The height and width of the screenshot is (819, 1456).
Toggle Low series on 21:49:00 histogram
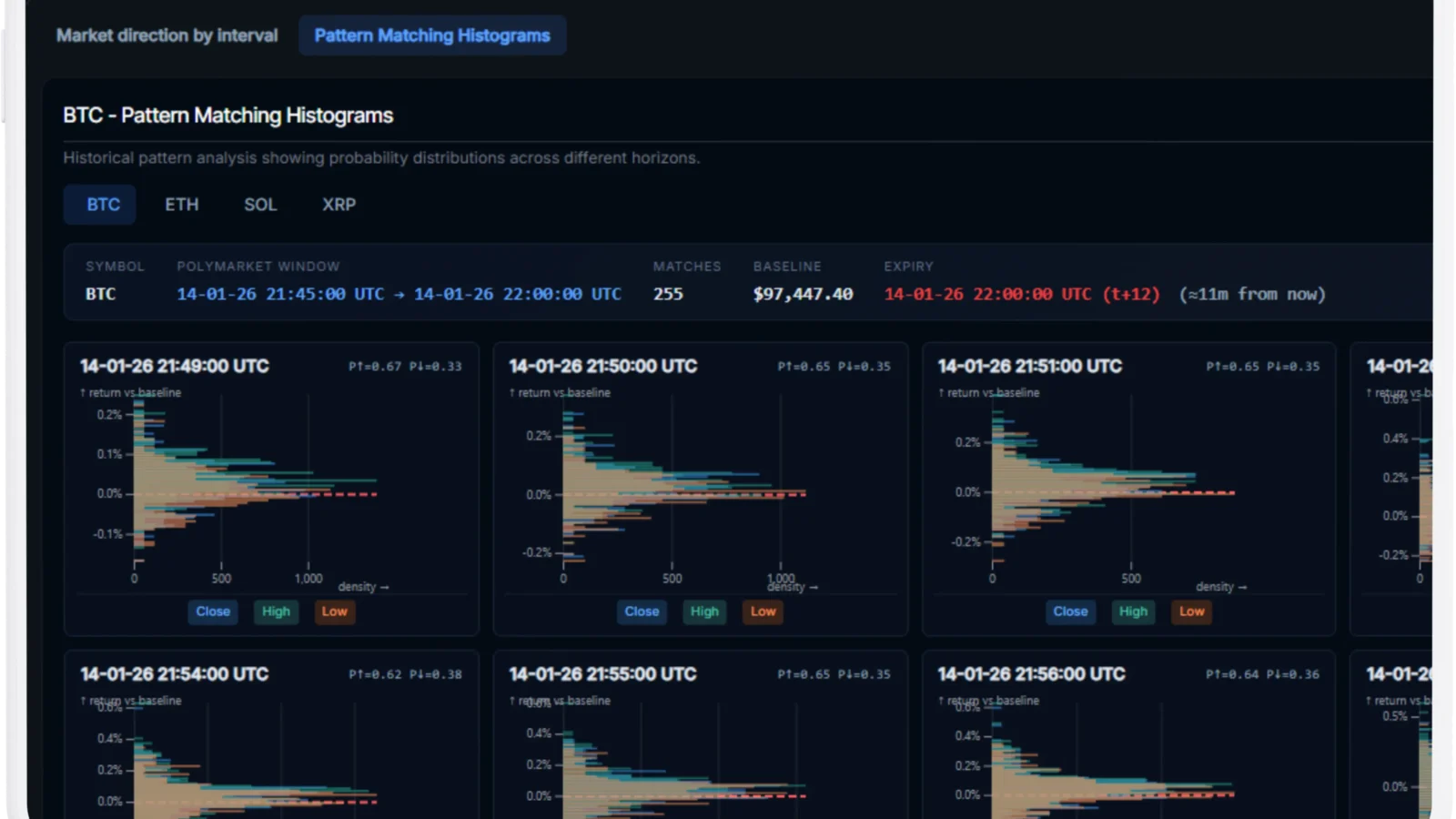coord(334,612)
